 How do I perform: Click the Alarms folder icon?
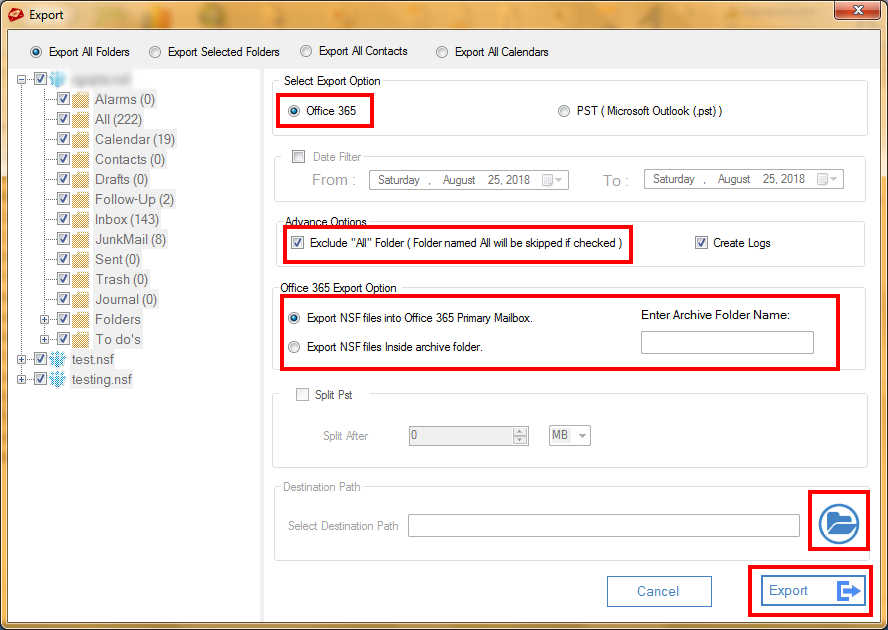coord(81,100)
